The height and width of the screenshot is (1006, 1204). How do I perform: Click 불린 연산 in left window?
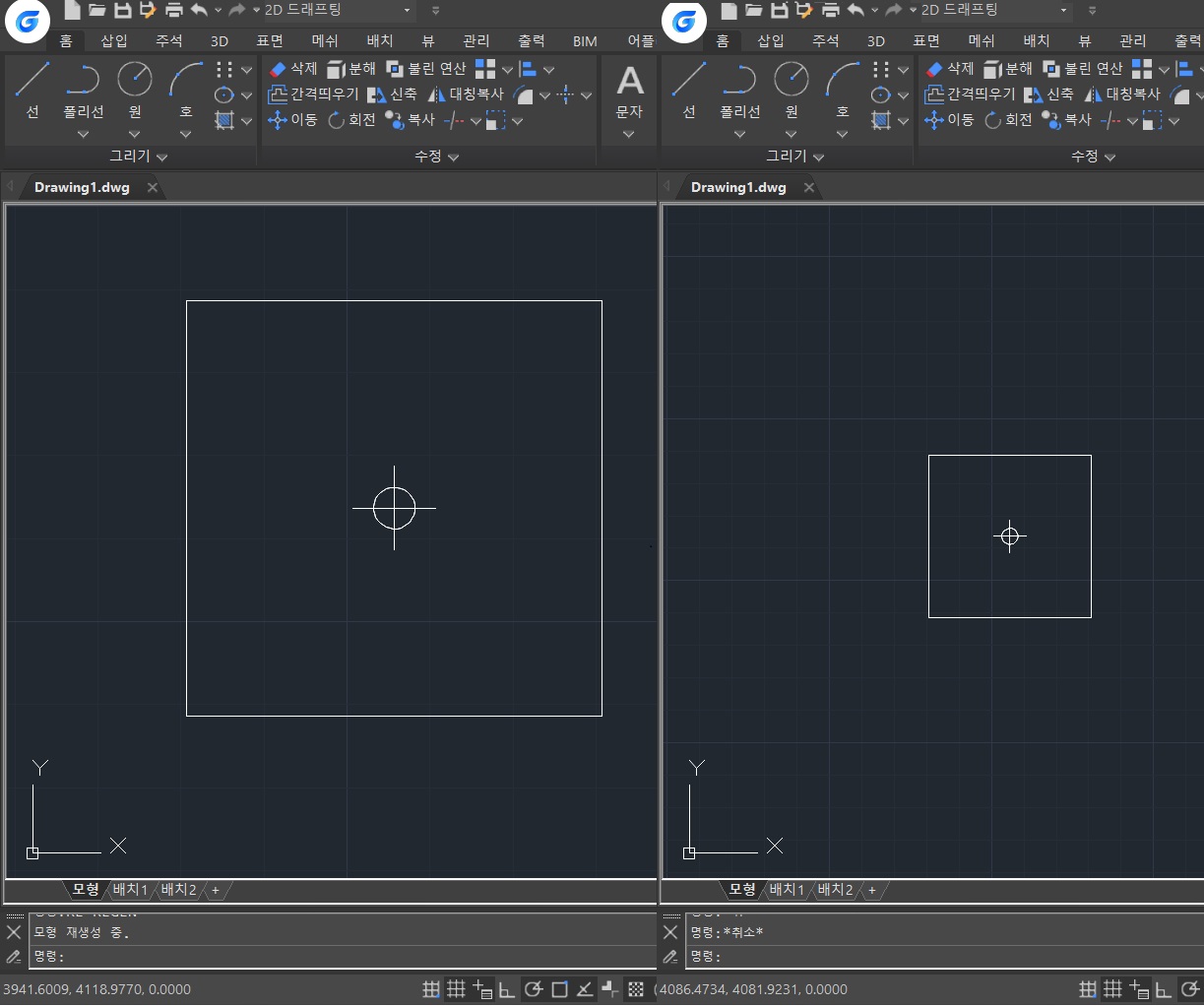pyautogui.click(x=426, y=69)
